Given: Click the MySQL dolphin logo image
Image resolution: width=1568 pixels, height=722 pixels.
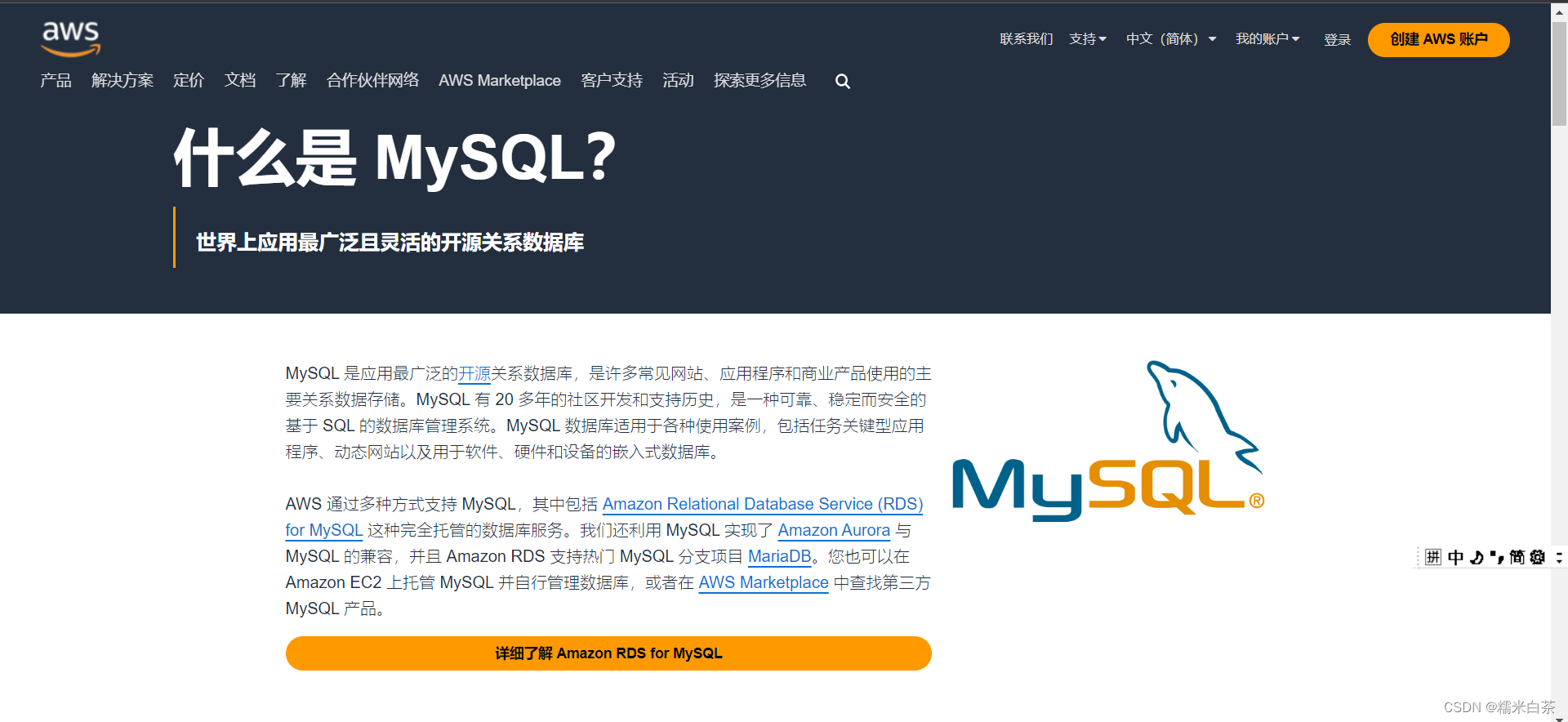Looking at the screenshot, I should [1108, 441].
